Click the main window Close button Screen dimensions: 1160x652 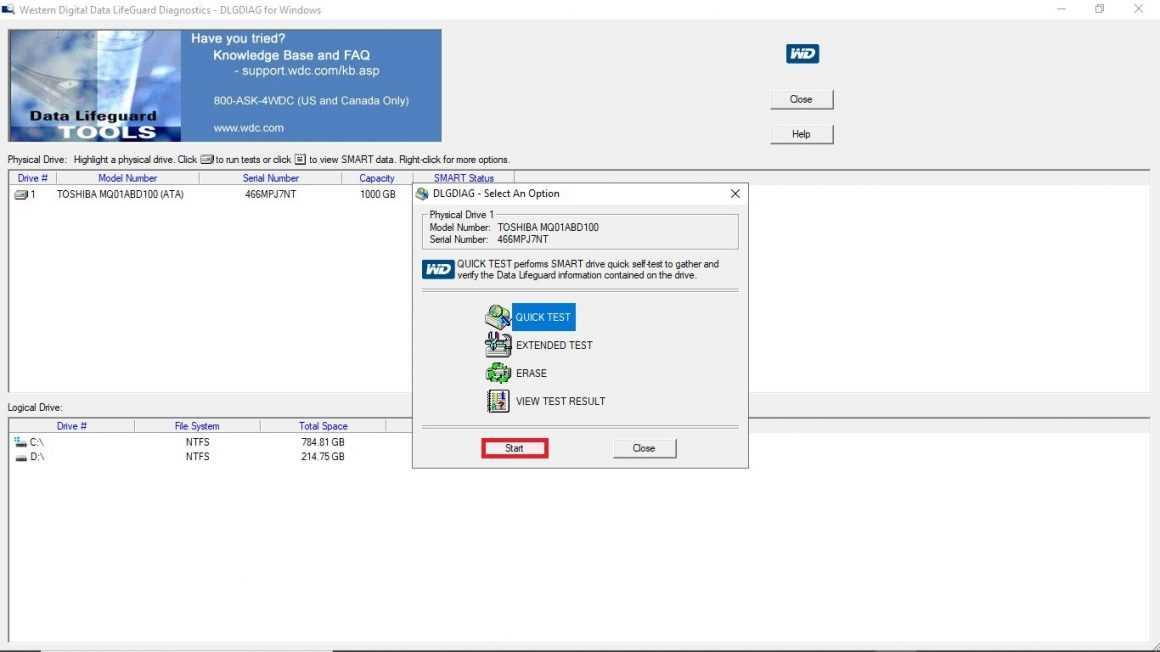pos(801,99)
